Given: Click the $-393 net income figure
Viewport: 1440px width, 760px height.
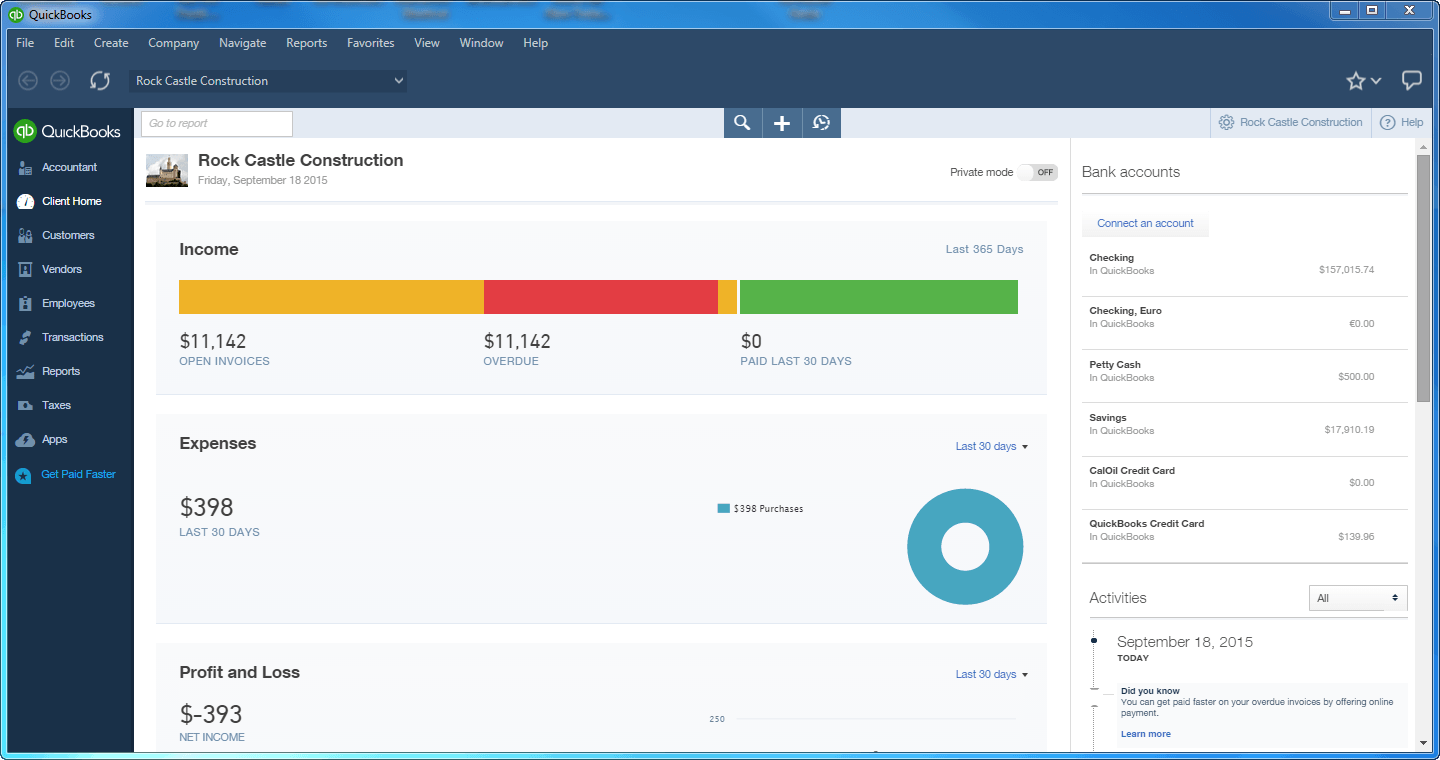Looking at the screenshot, I should pyautogui.click(x=211, y=714).
